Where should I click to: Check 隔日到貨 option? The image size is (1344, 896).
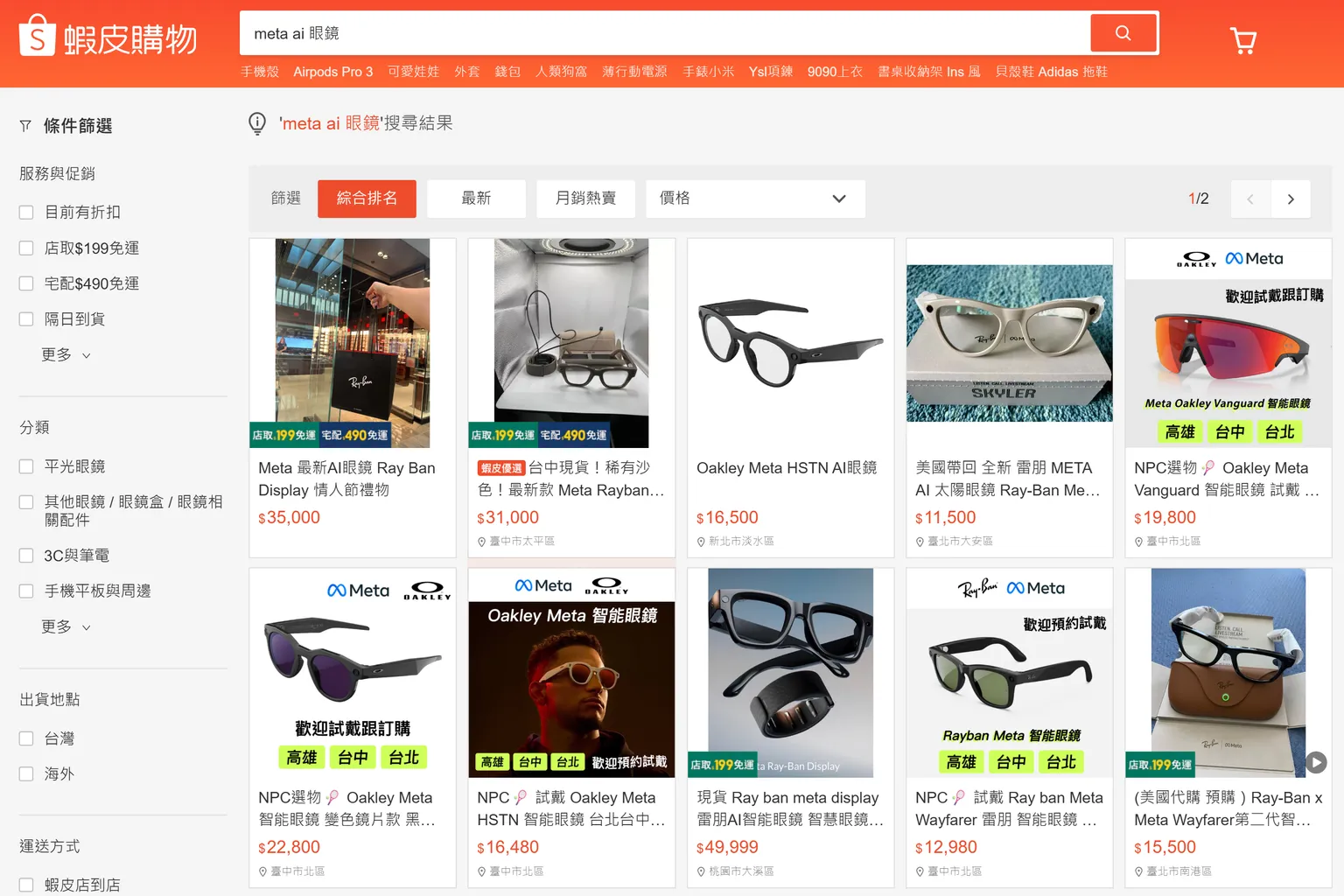26,319
